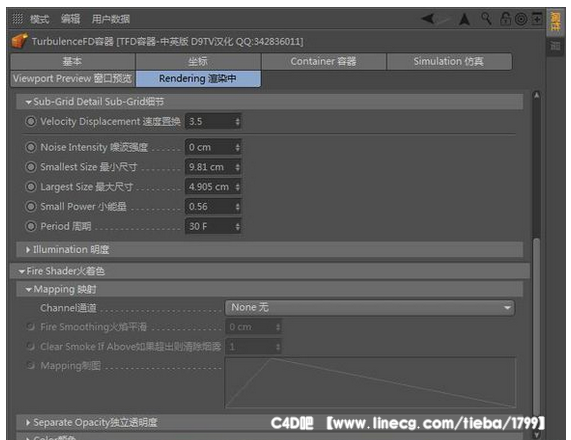The height and width of the screenshot is (440, 571).
Task: Open the 用户数据 menu
Action: click(110, 19)
